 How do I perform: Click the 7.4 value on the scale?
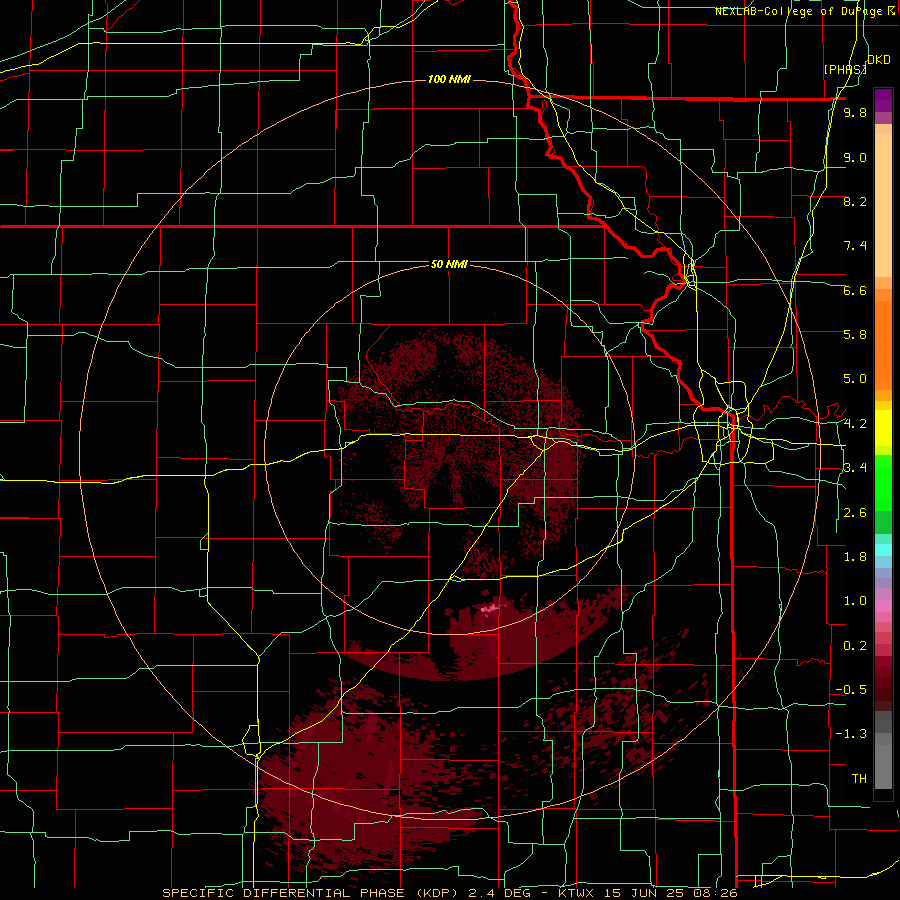coord(855,246)
